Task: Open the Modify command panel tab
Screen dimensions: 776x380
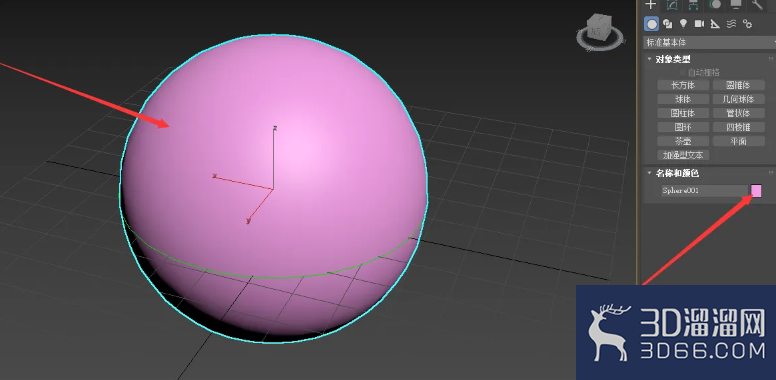Action: point(672,5)
